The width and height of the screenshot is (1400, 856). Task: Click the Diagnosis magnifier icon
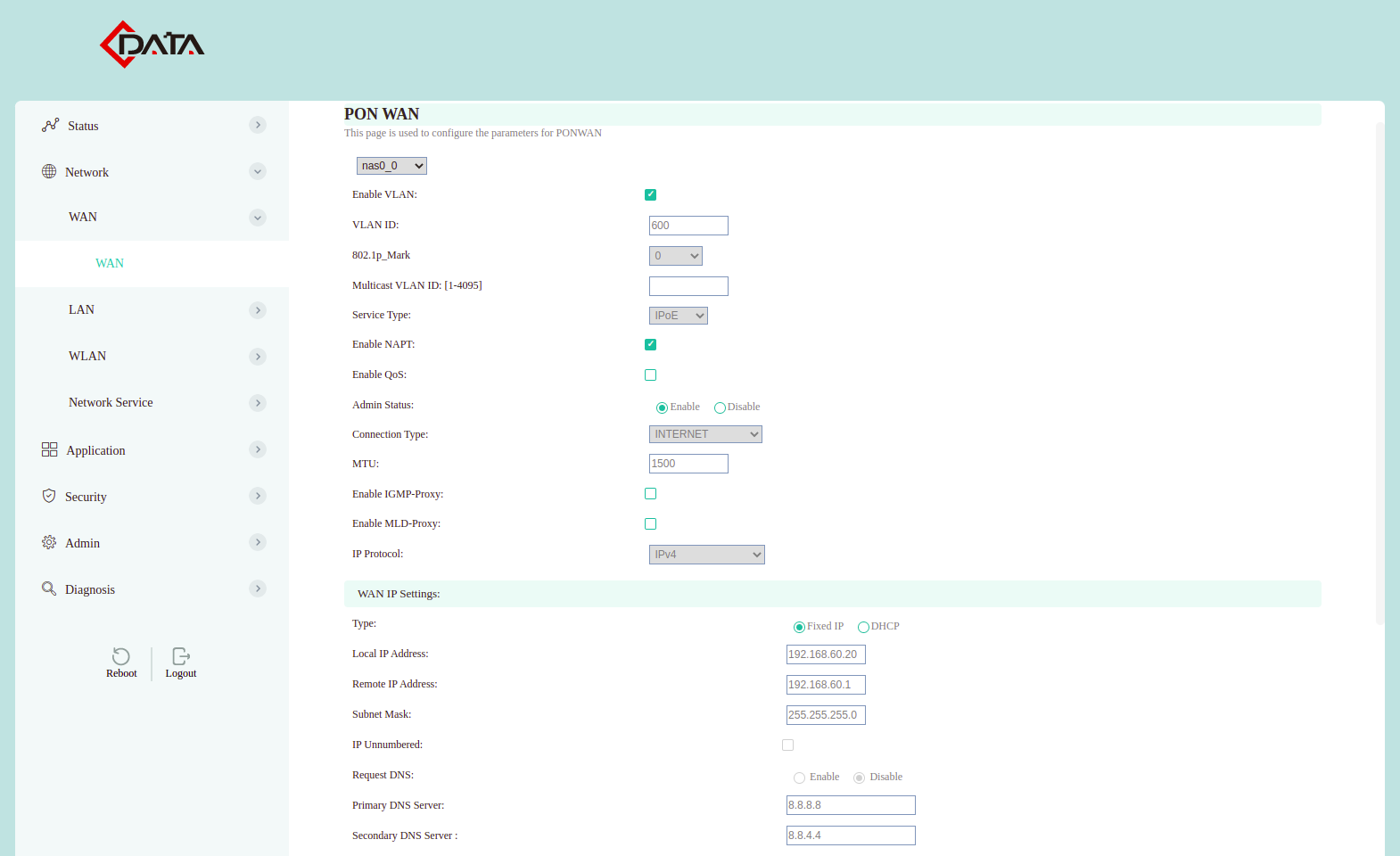click(49, 588)
